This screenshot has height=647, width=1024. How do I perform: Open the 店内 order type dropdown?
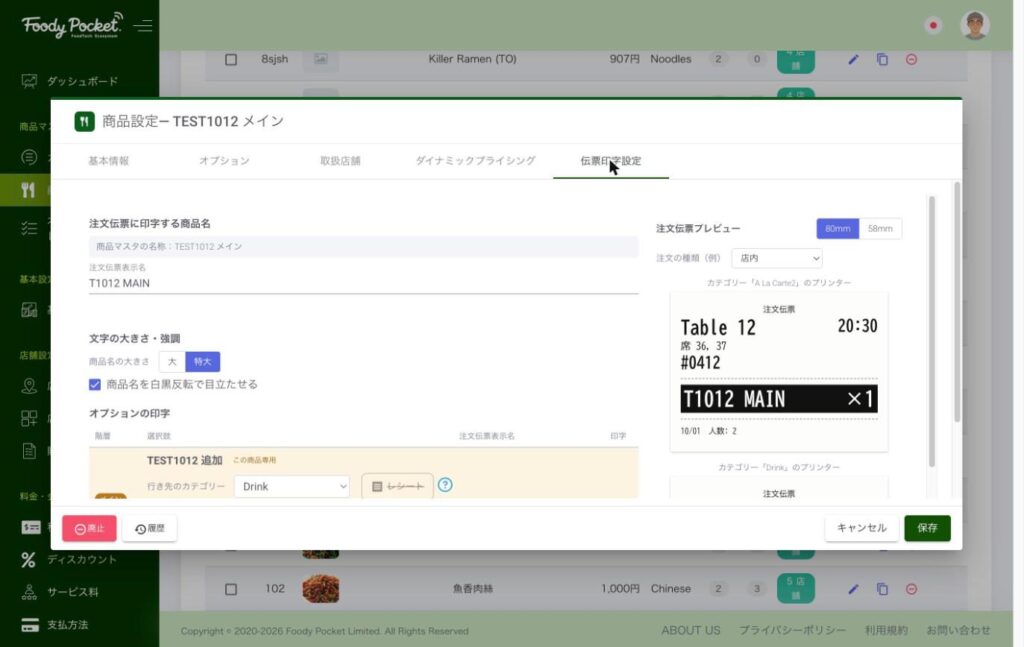tap(776, 259)
